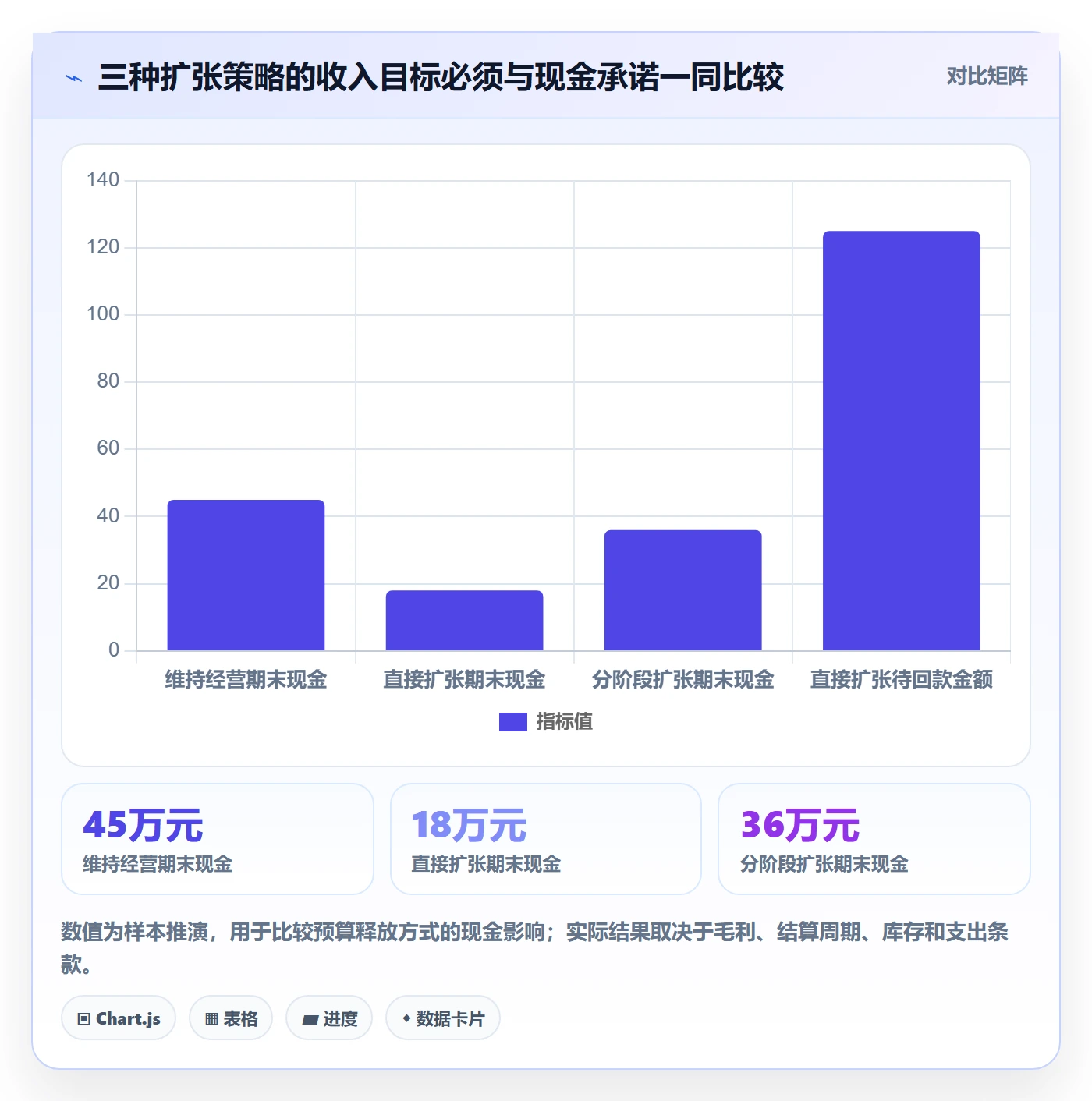Click the 进度 tag chip

coord(329,1018)
